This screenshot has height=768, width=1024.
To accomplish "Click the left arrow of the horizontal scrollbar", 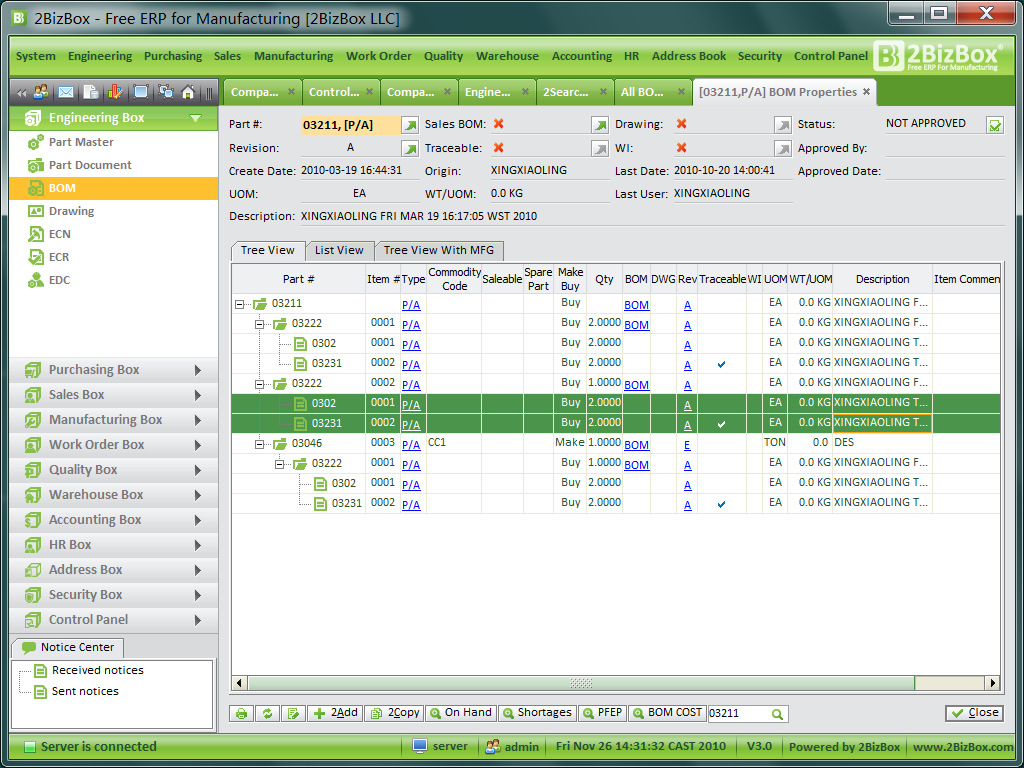I will tap(239, 683).
